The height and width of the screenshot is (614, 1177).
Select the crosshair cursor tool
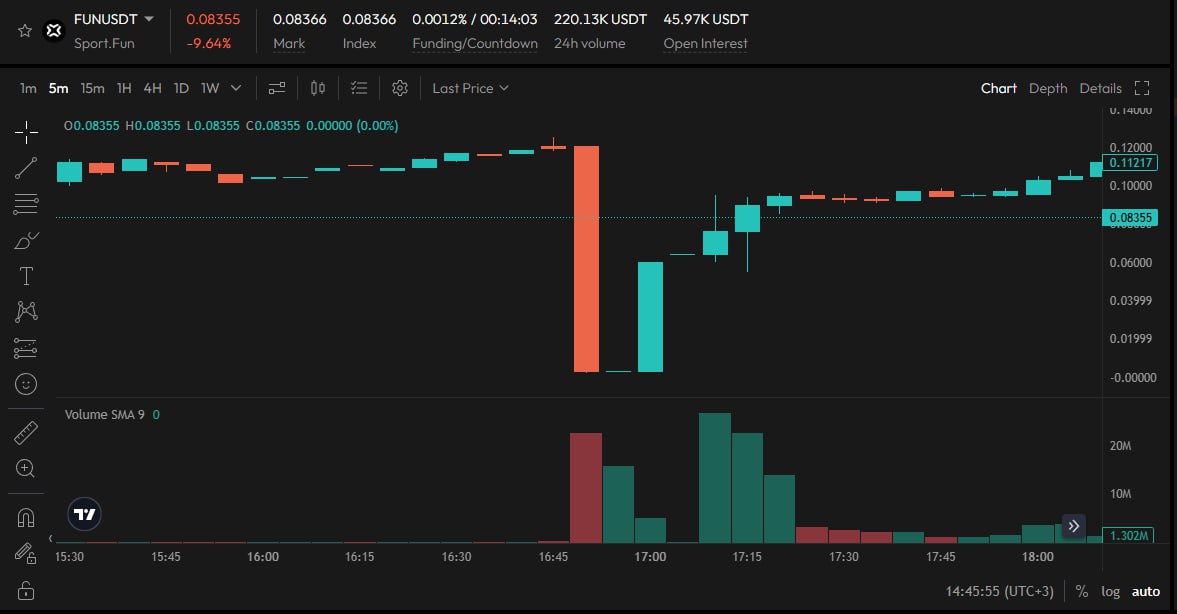coord(26,132)
